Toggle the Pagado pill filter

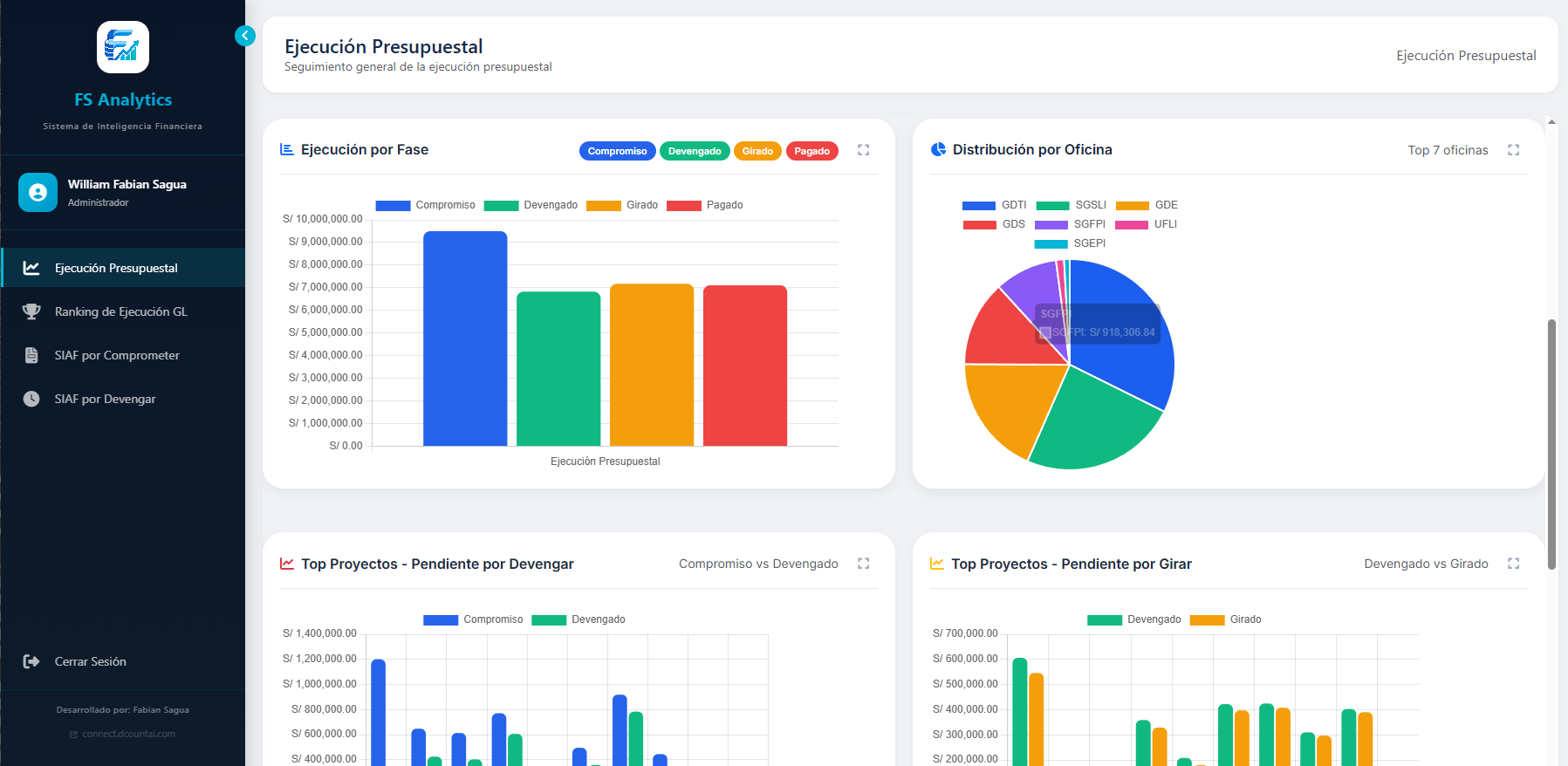coord(811,151)
